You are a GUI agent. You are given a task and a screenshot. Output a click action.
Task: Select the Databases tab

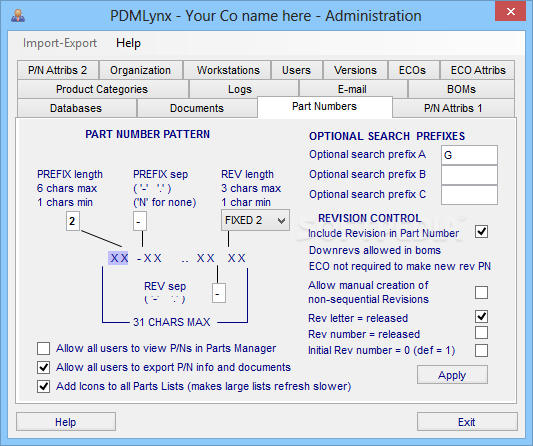76,108
